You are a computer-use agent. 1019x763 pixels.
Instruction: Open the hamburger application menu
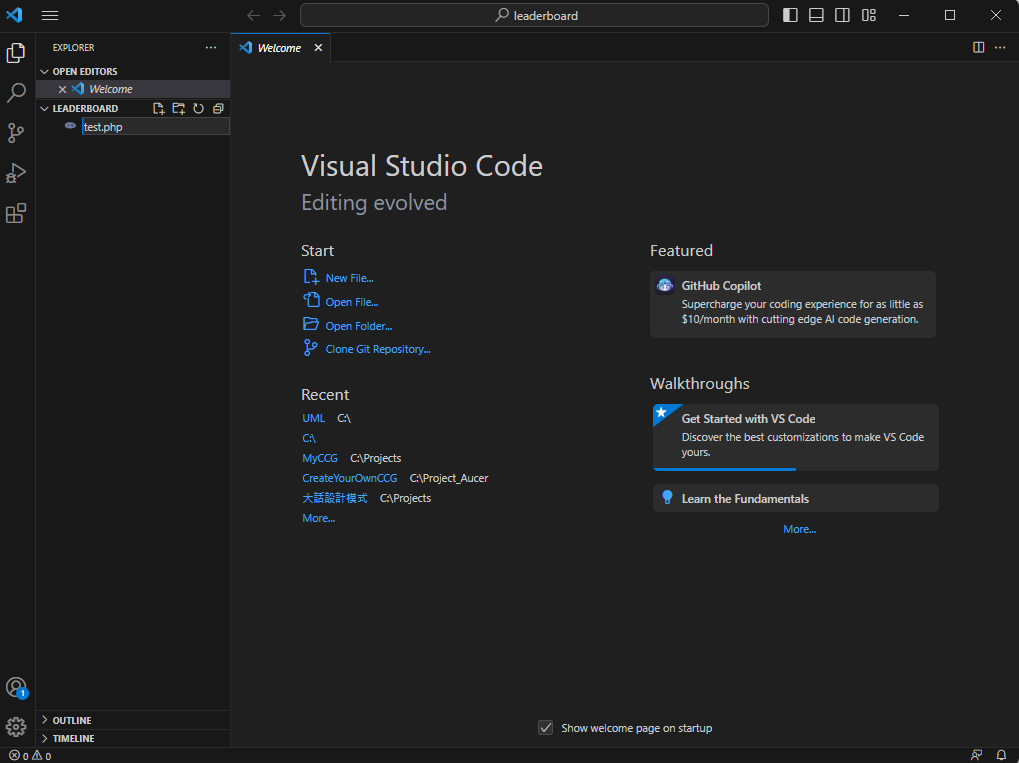50,15
